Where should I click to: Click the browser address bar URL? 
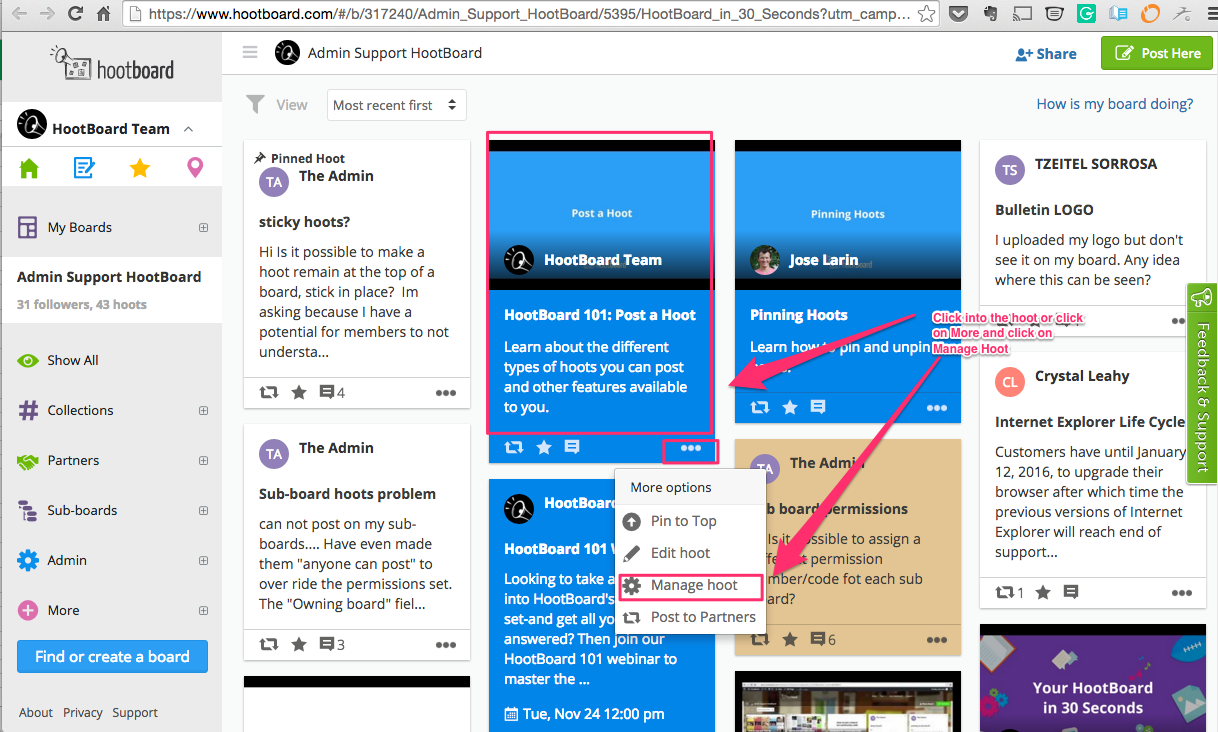[x=529, y=14]
